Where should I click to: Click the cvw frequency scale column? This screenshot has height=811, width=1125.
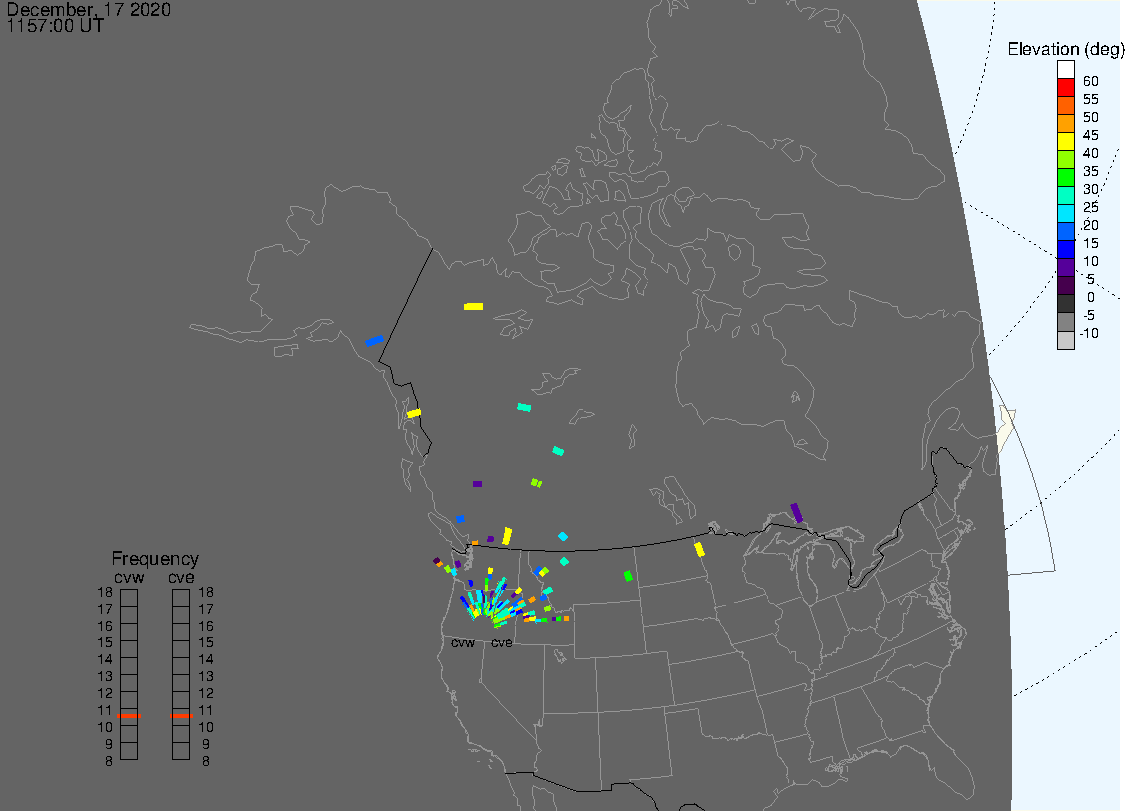(x=129, y=675)
